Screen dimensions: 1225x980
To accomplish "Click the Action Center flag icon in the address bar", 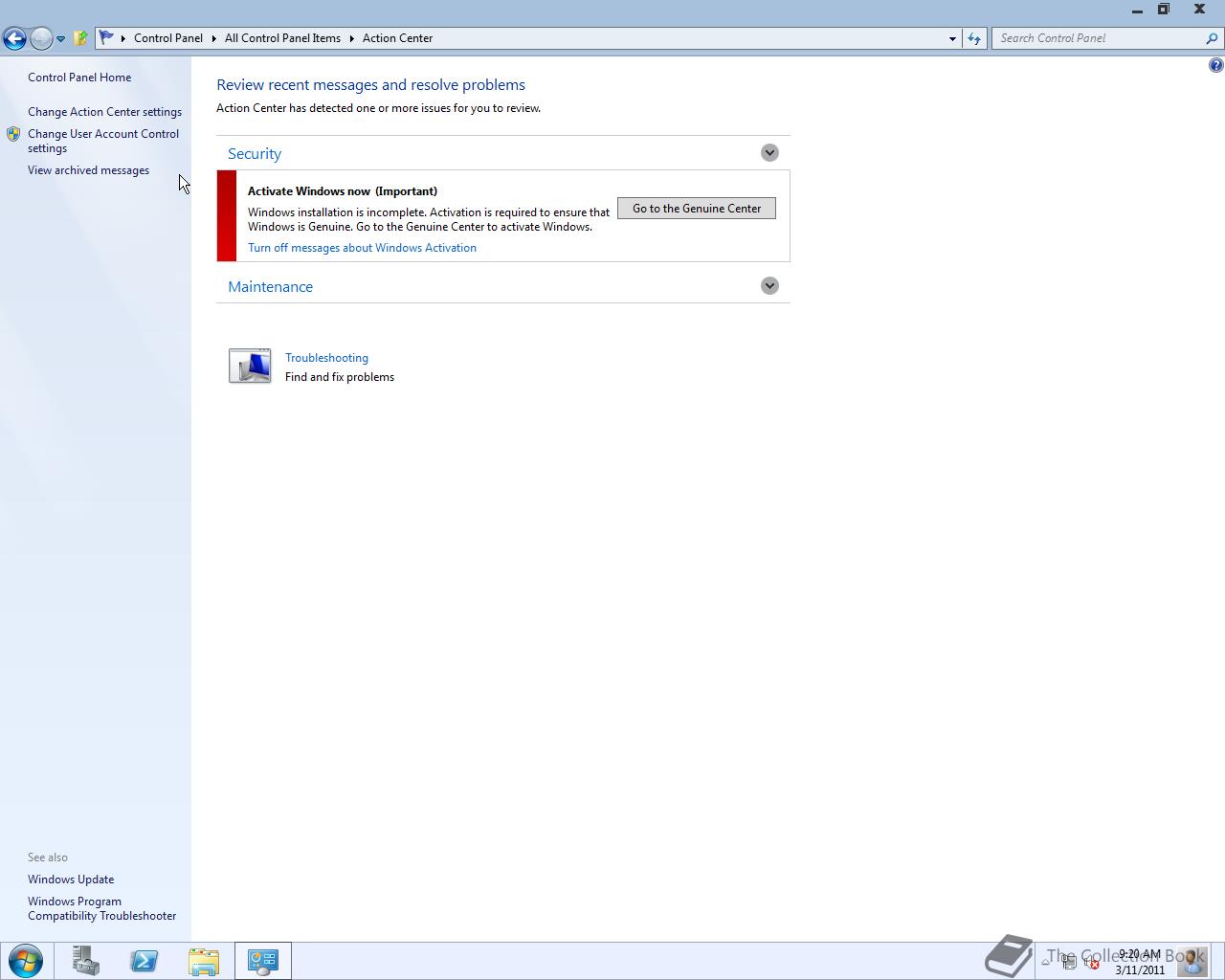I will pyautogui.click(x=106, y=38).
